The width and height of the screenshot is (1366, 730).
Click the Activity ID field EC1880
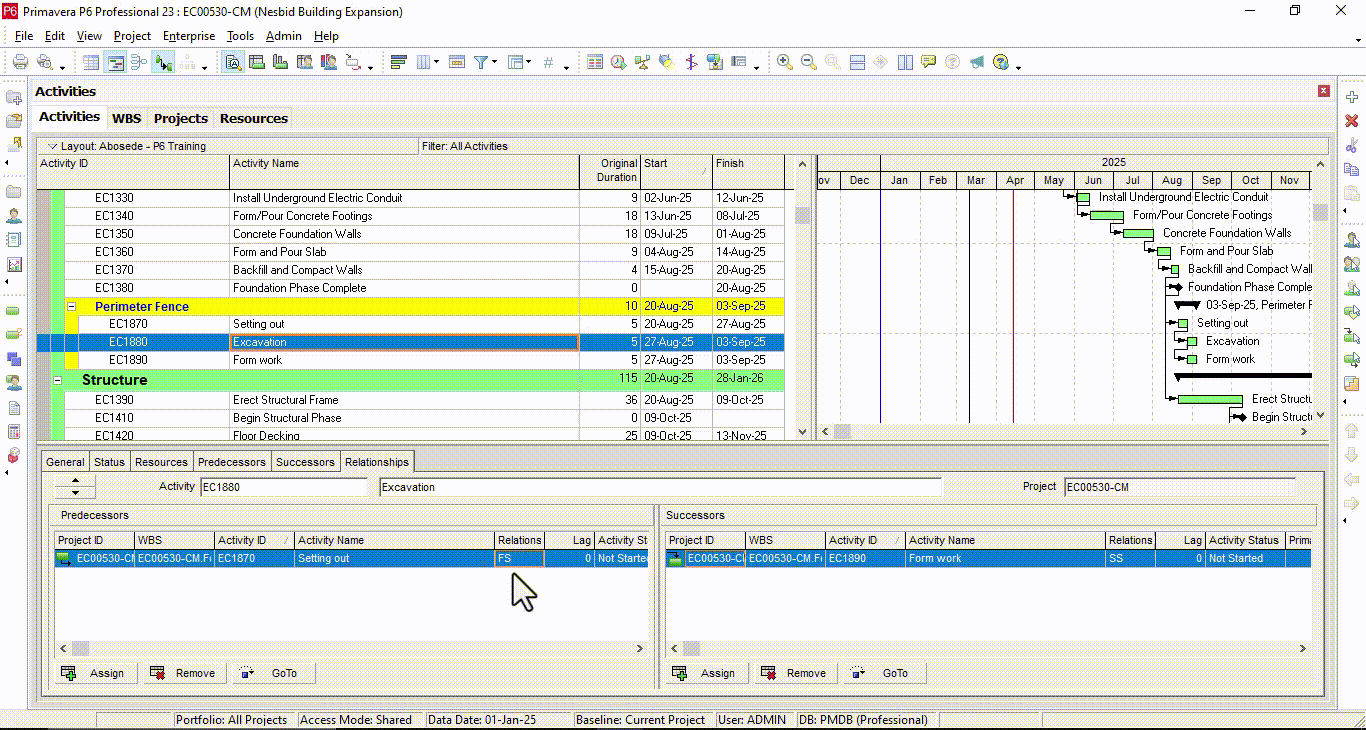(284, 487)
